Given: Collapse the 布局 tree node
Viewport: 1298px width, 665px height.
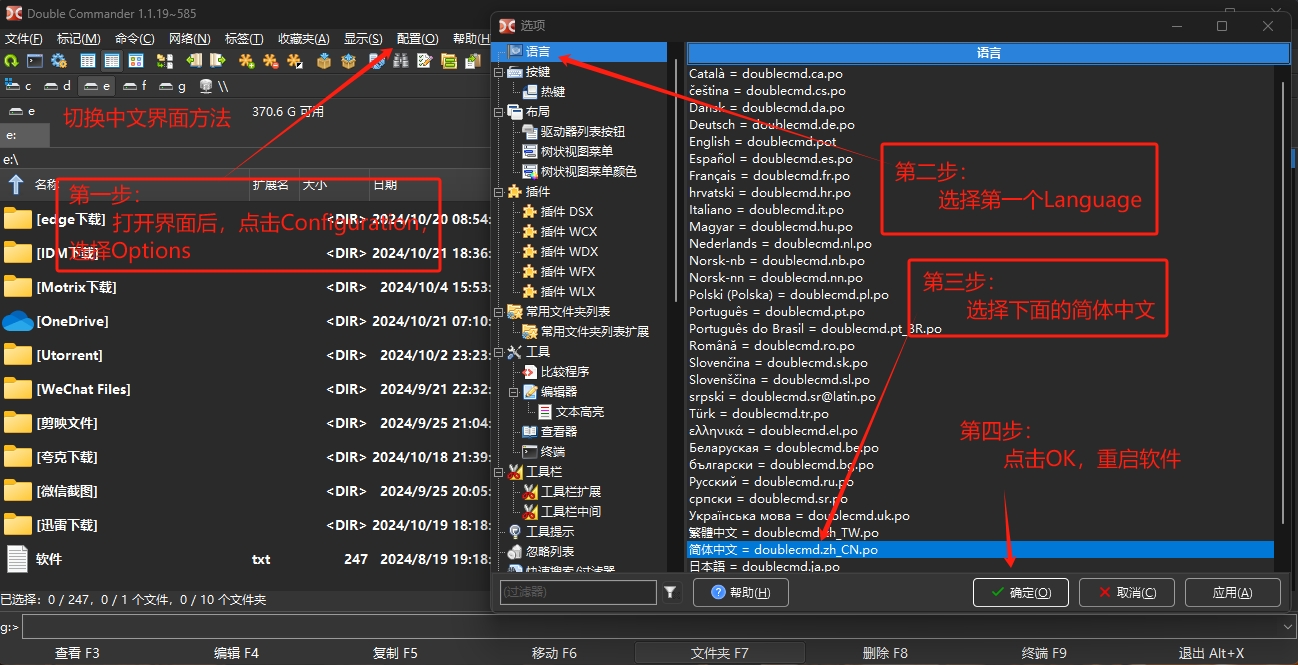Looking at the screenshot, I should coord(499,112).
